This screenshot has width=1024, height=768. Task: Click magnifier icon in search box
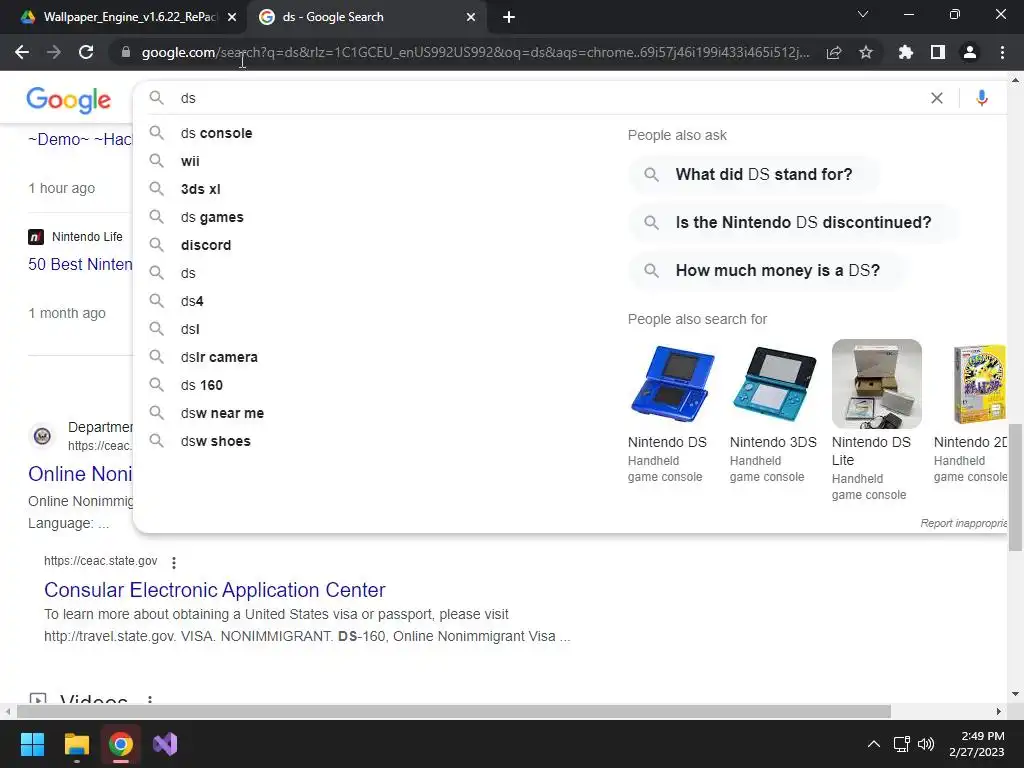[156, 98]
